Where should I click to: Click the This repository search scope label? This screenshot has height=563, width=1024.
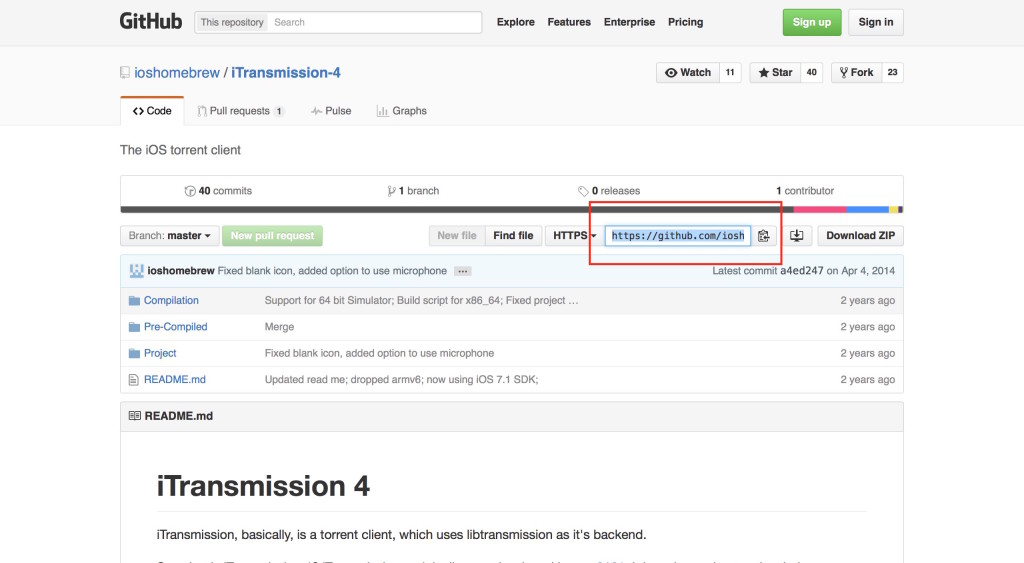click(x=232, y=22)
